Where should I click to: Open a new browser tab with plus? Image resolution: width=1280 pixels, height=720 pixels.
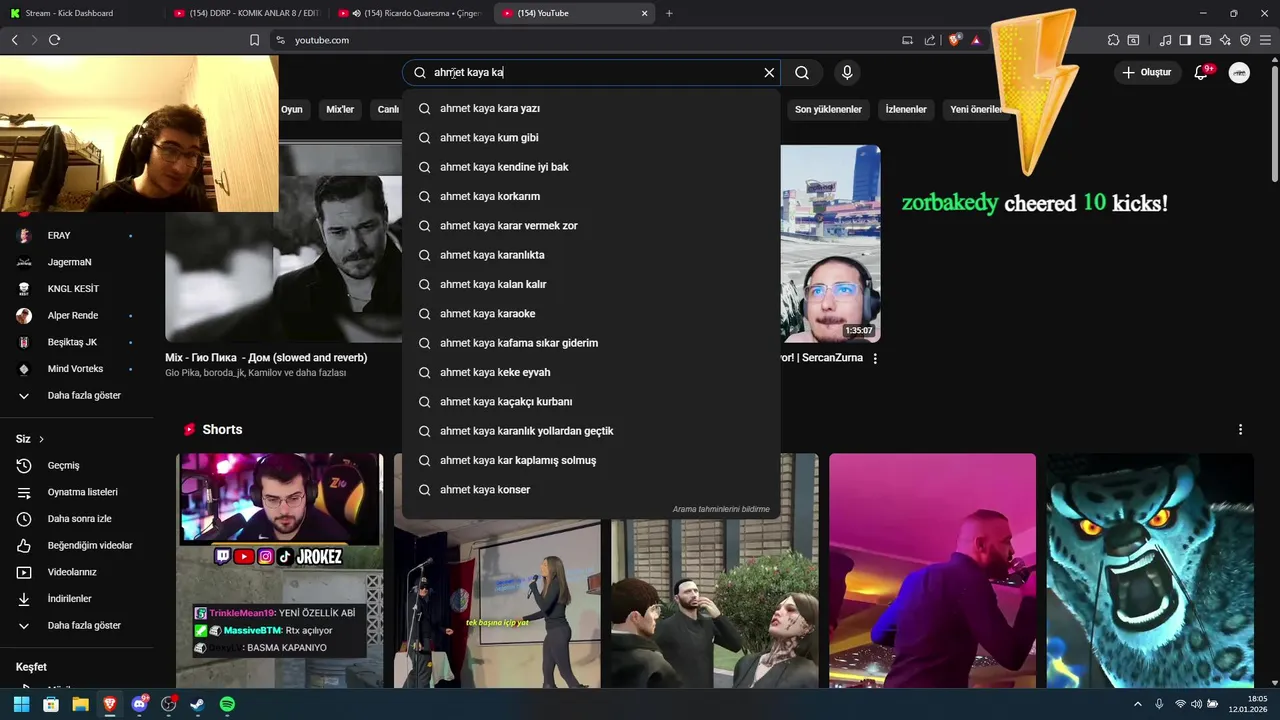pos(669,13)
